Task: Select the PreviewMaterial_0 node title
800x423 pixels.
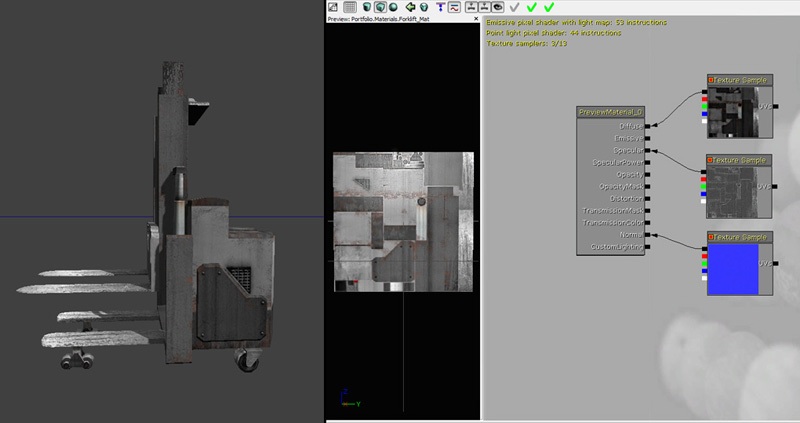Action: (x=611, y=112)
